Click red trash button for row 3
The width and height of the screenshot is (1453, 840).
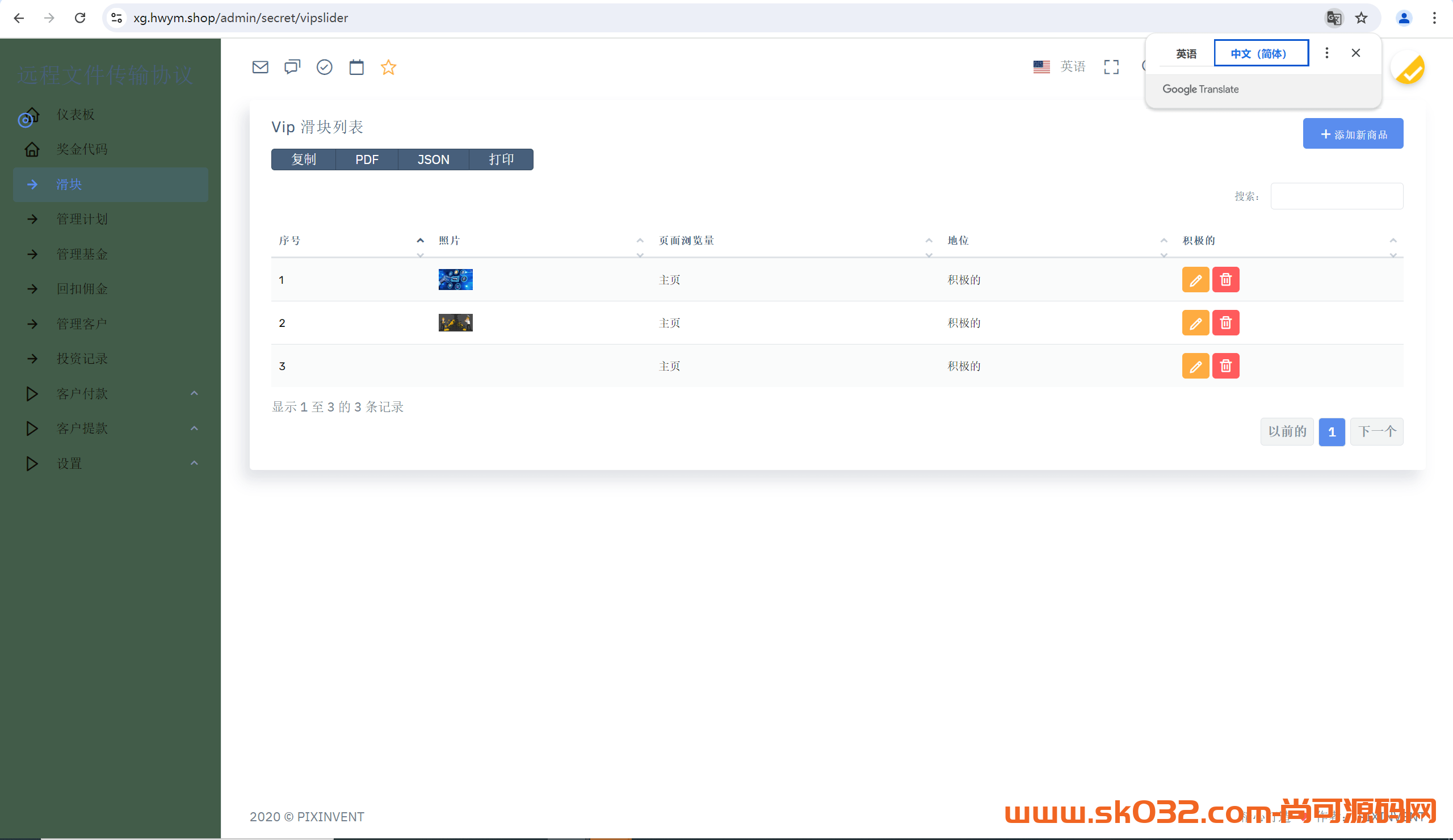(1225, 366)
